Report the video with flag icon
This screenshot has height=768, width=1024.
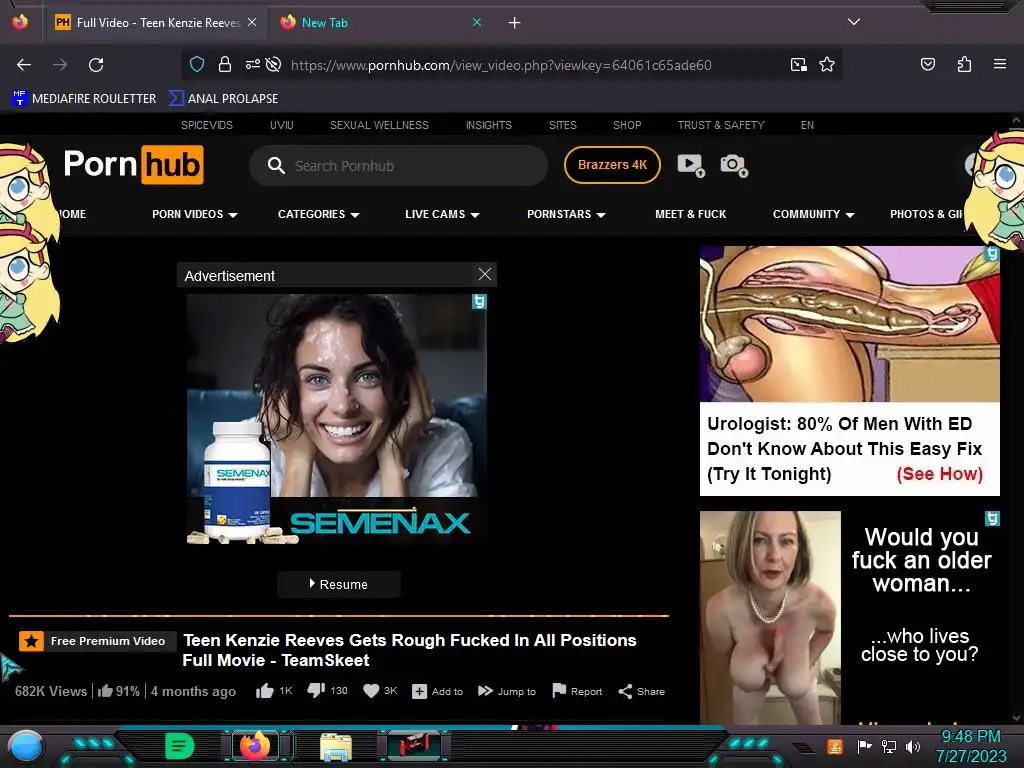(x=577, y=691)
